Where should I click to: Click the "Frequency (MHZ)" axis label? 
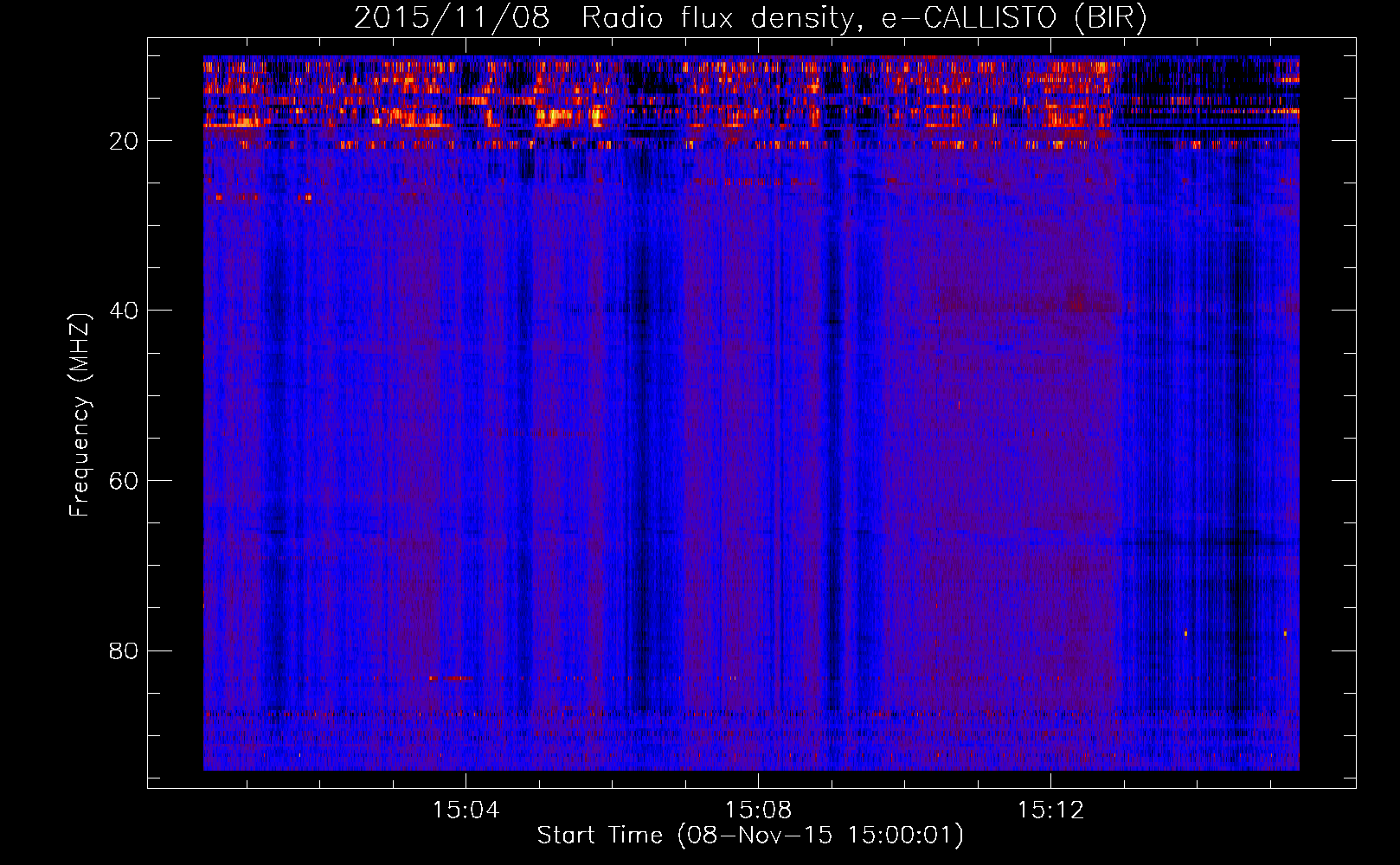coord(80,415)
